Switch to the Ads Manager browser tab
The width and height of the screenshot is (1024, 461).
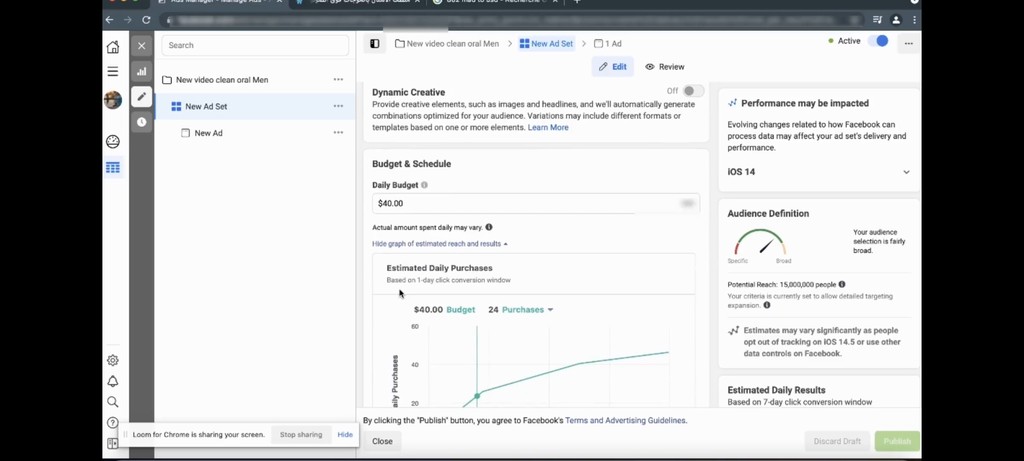[x=219, y=3]
